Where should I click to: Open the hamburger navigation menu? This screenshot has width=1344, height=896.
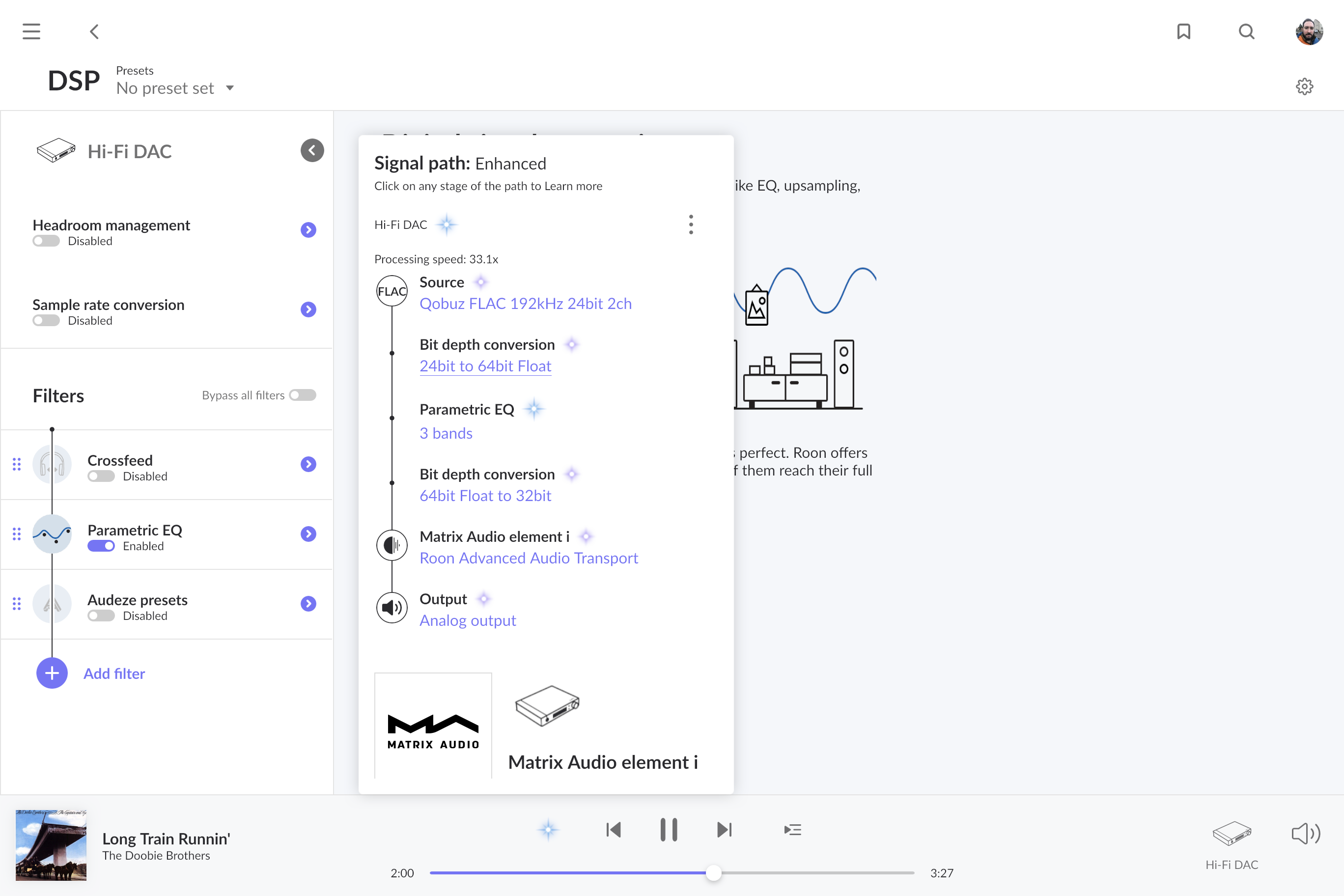click(31, 31)
